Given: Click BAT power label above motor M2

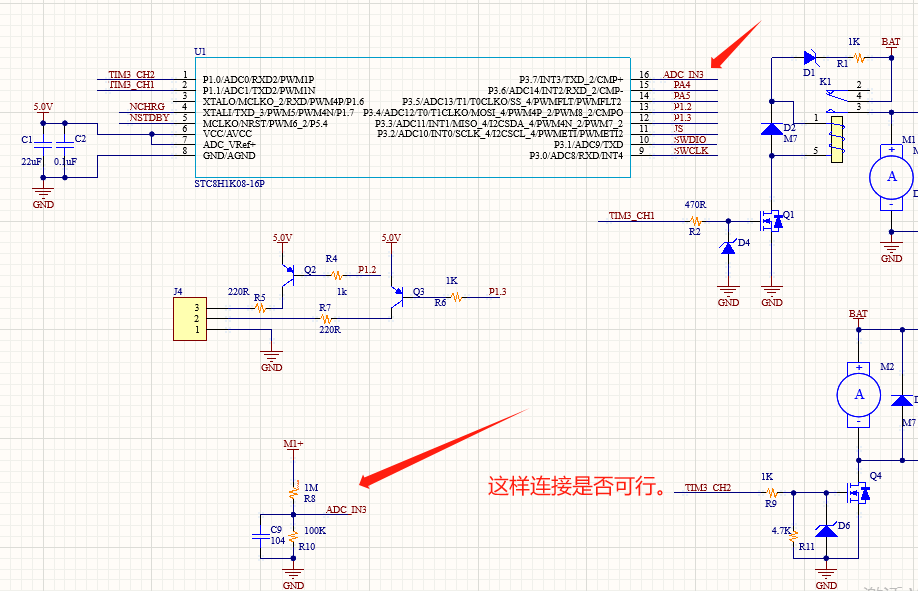Looking at the screenshot, I should 858,314.
